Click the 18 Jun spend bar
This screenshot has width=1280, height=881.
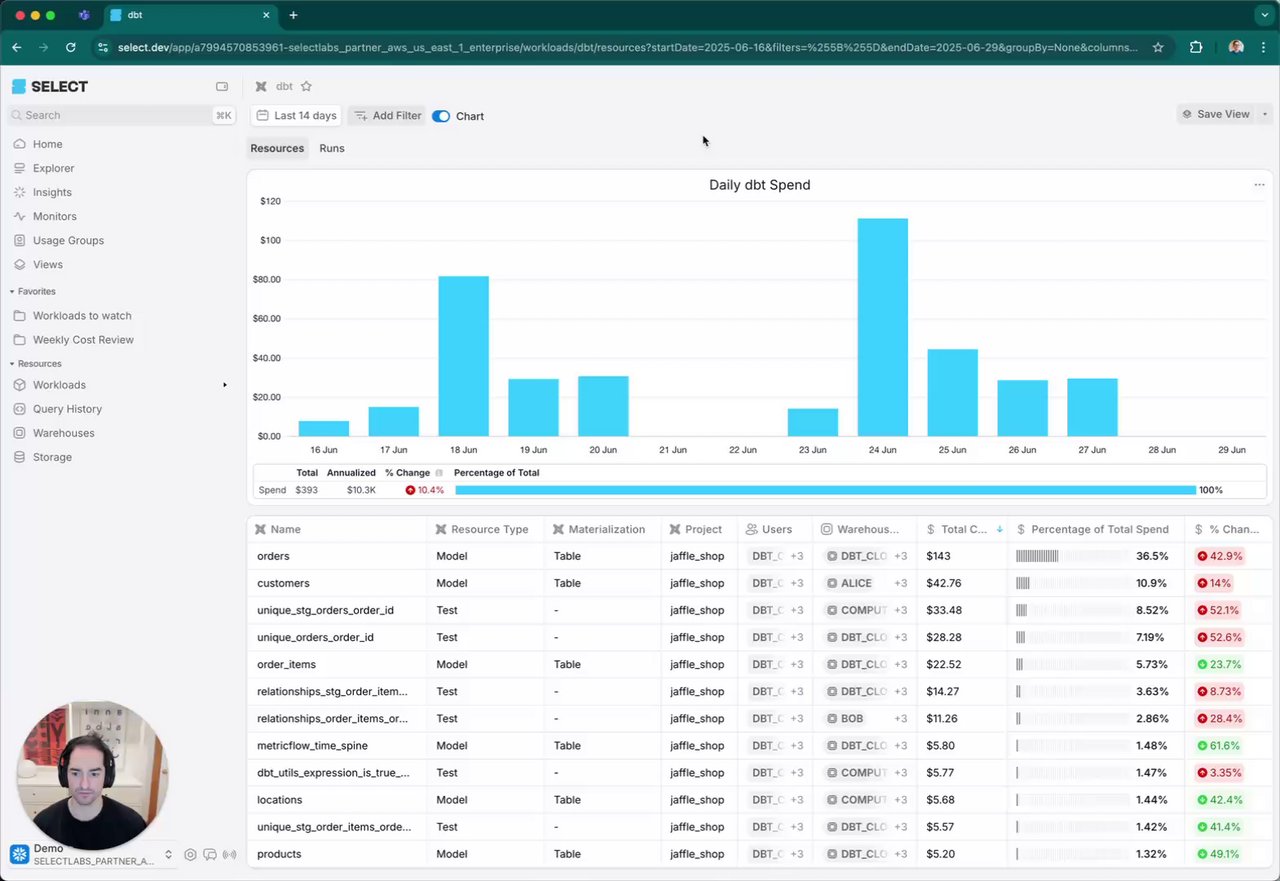click(x=463, y=356)
